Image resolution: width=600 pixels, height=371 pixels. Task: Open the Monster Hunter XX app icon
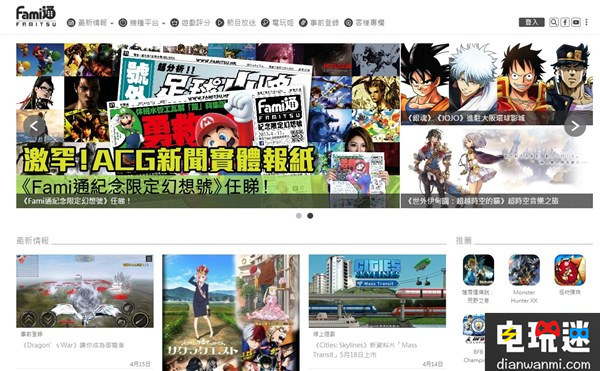[524, 270]
